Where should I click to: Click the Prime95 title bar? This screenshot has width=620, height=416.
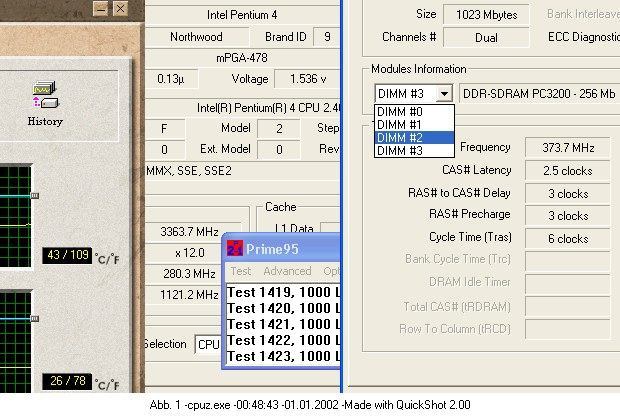point(282,249)
